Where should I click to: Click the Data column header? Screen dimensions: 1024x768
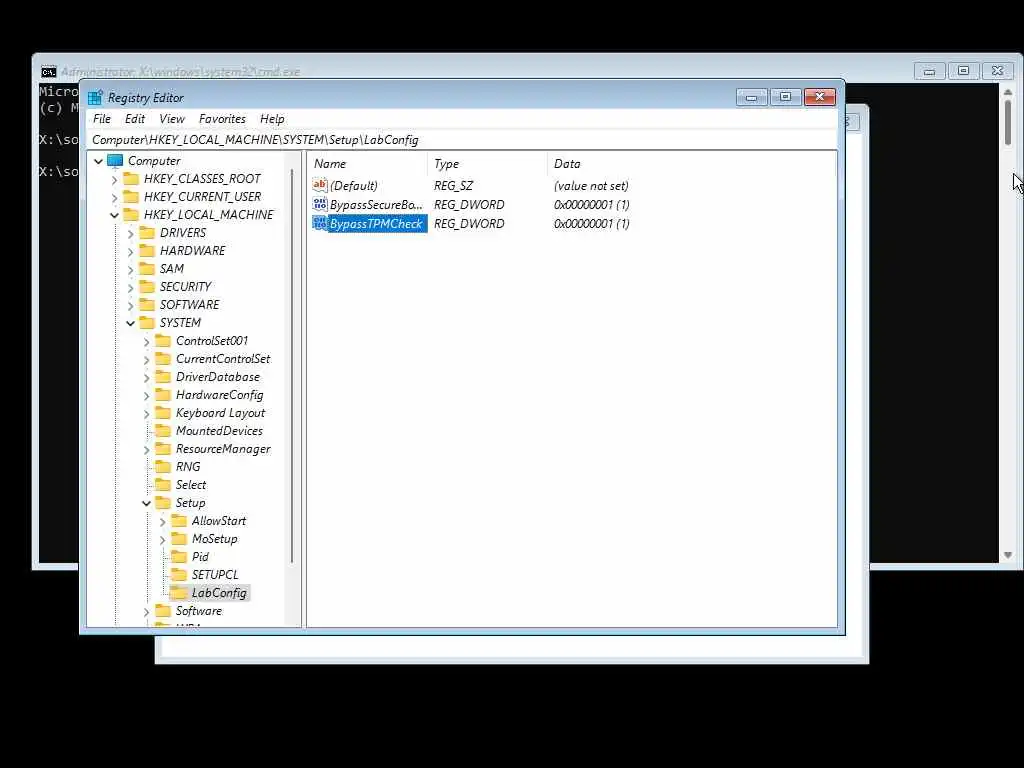point(691,164)
